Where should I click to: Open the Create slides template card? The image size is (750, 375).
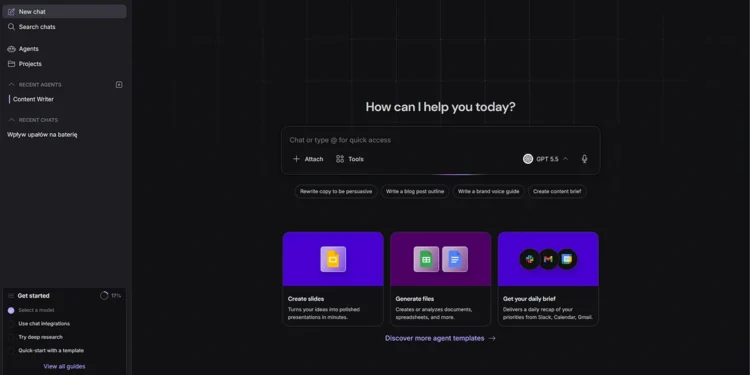pyautogui.click(x=333, y=279)
